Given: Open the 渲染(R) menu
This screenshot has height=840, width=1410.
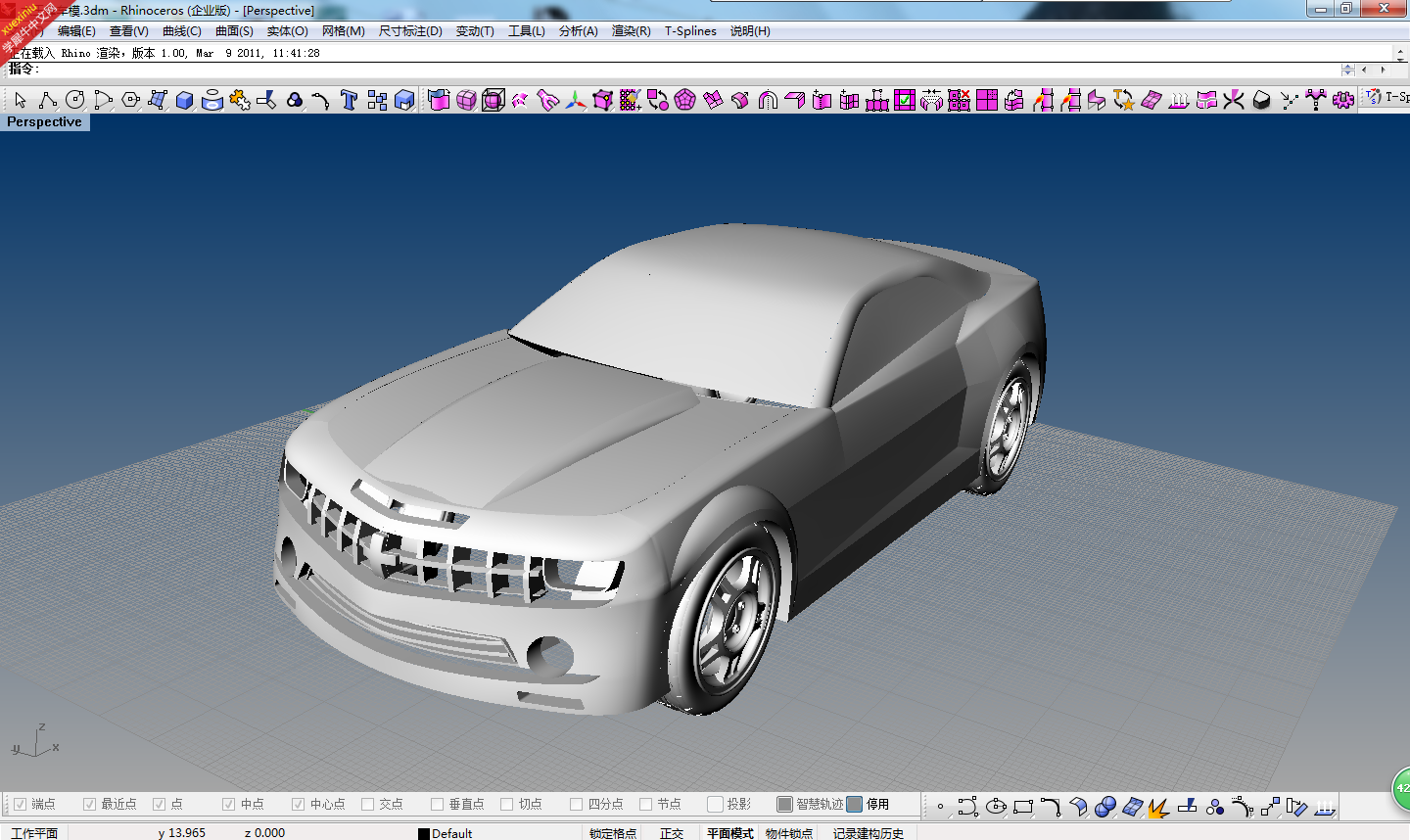Looking at the screenshot, I should coord(631,31).
